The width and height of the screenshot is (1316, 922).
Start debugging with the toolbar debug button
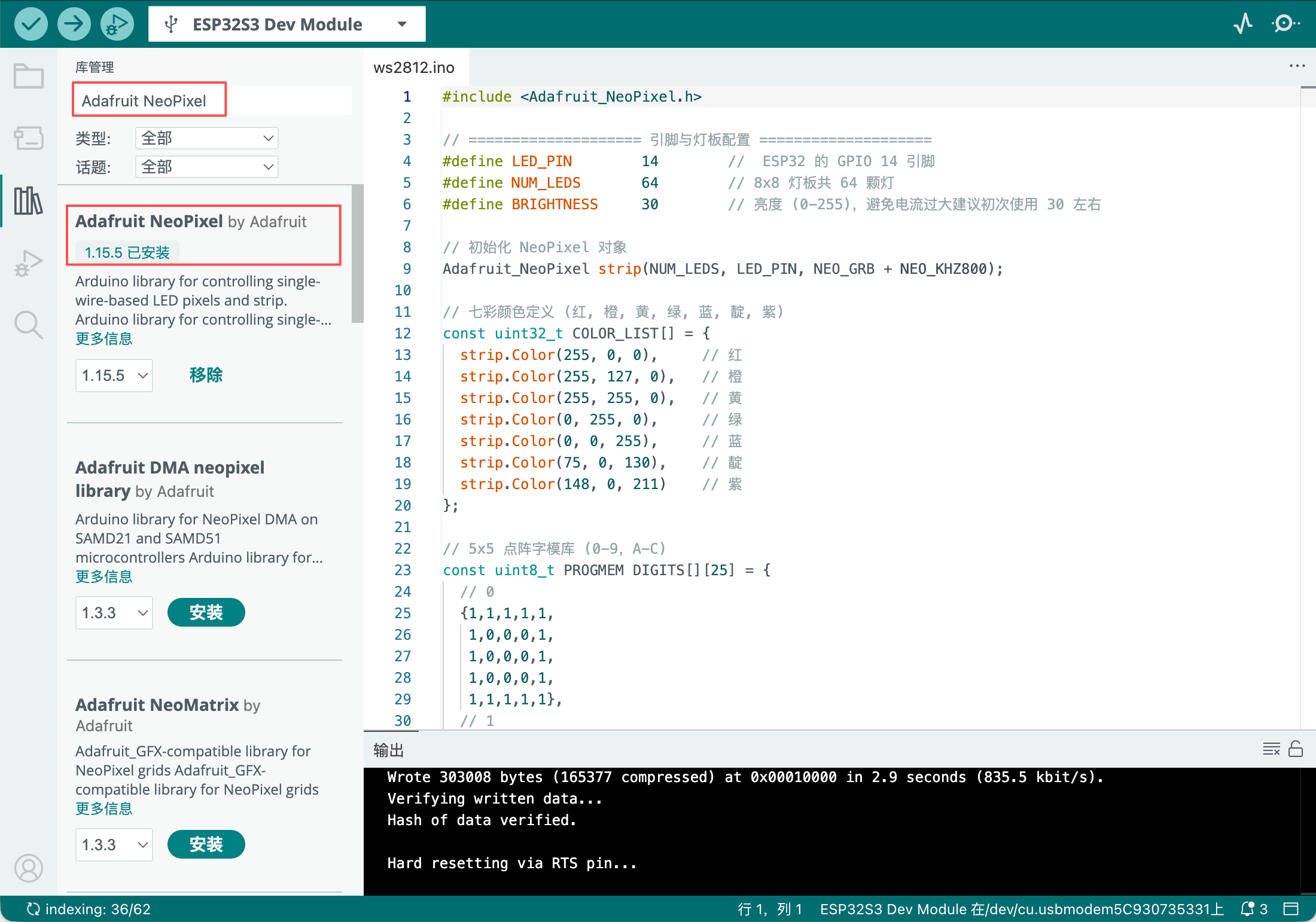click(x=117, y=24)
